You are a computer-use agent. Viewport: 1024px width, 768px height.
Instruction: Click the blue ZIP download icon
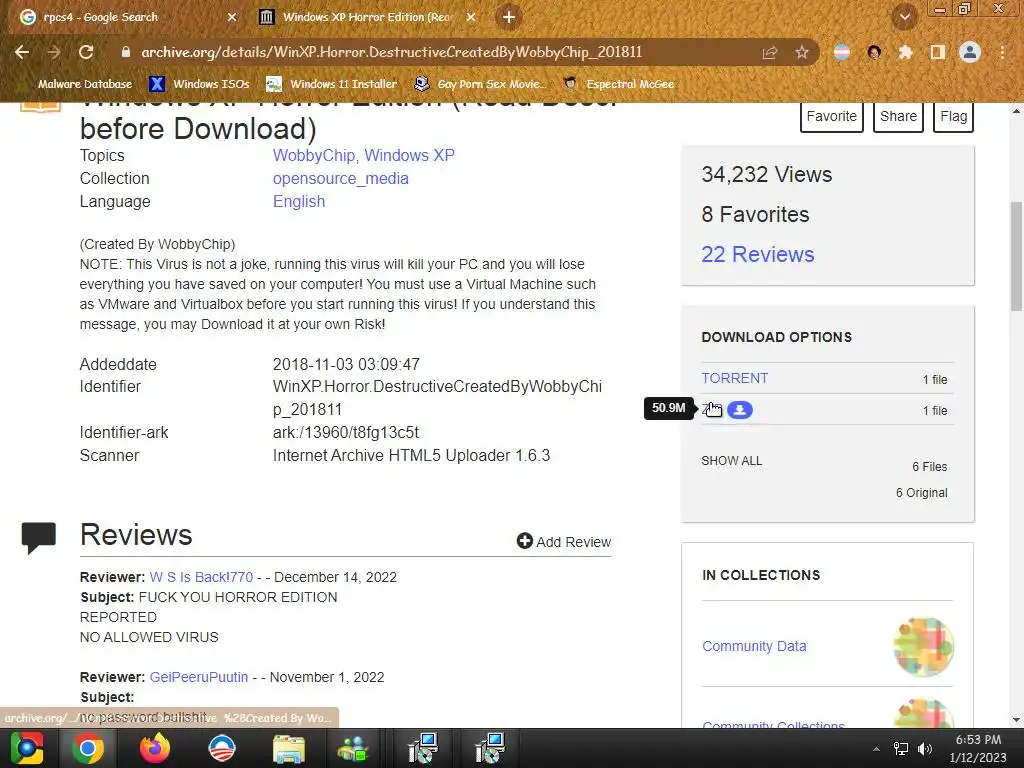tap(740, 409)
